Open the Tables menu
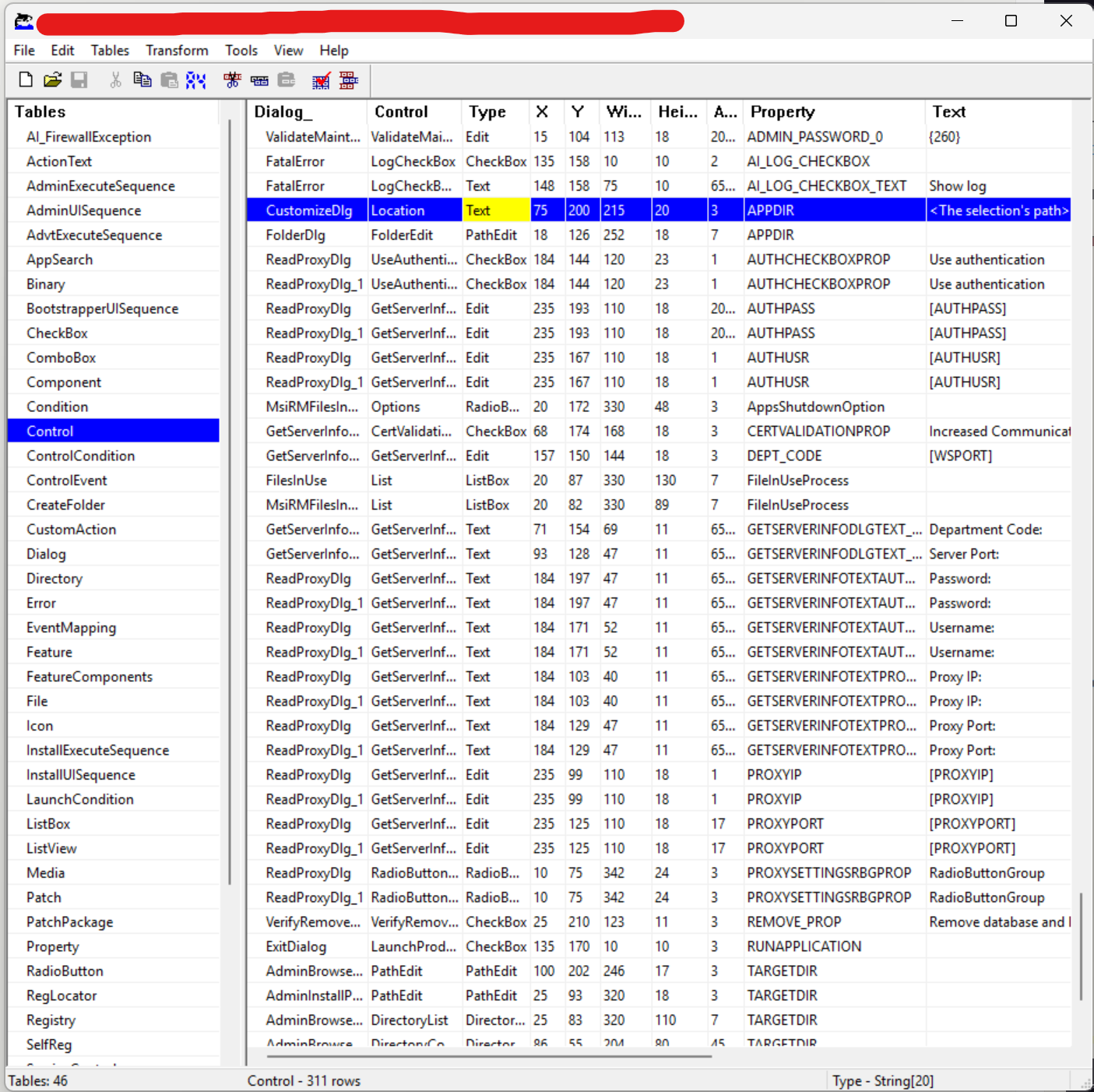Screen dimensions: 1094x1092 pos(110,51)
